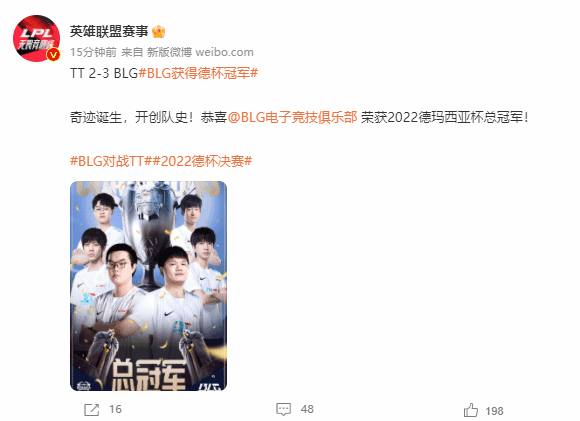Click the comment count 48
The image size is (580, 421).
[307, 409]
